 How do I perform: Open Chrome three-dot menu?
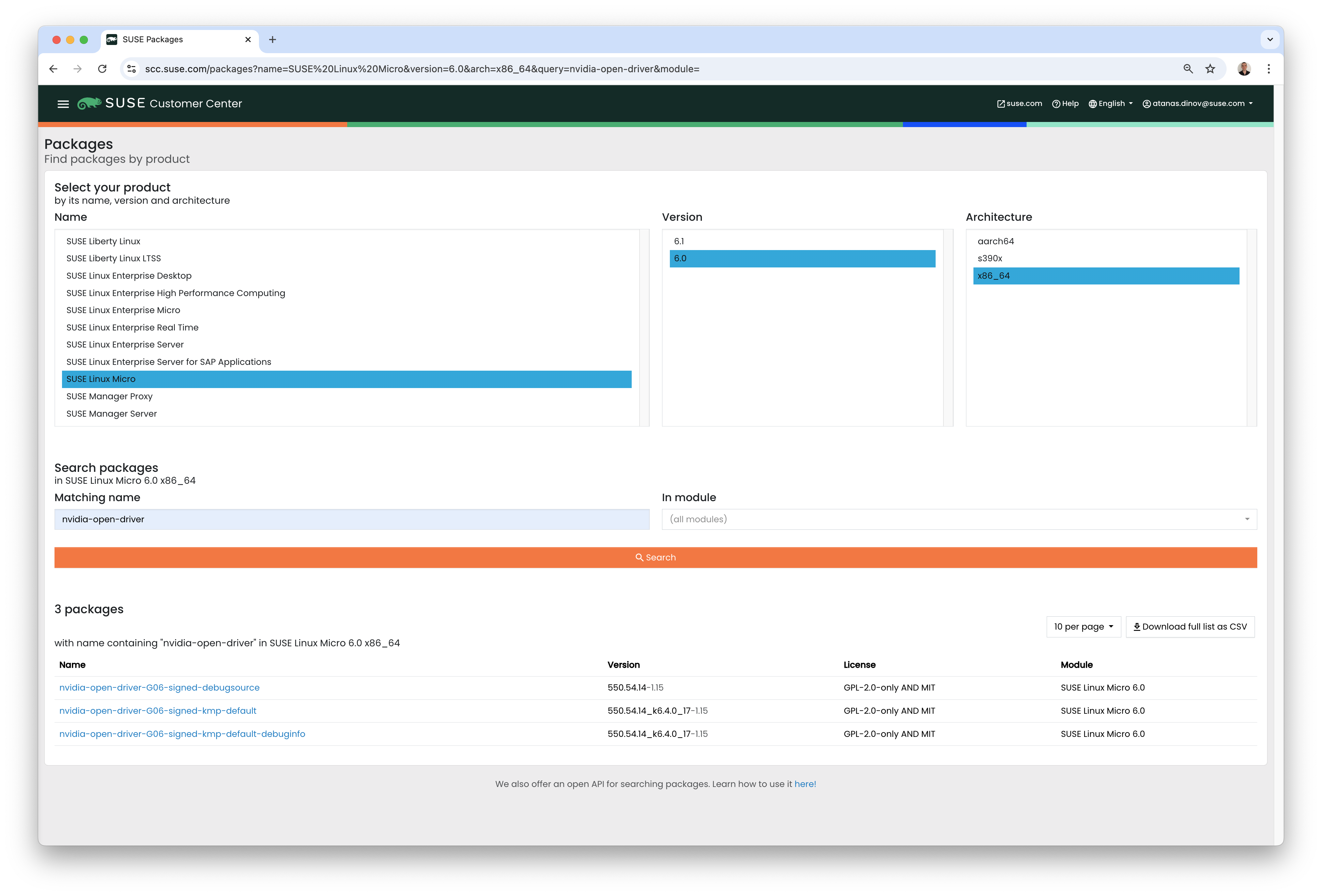(1269, 69)
